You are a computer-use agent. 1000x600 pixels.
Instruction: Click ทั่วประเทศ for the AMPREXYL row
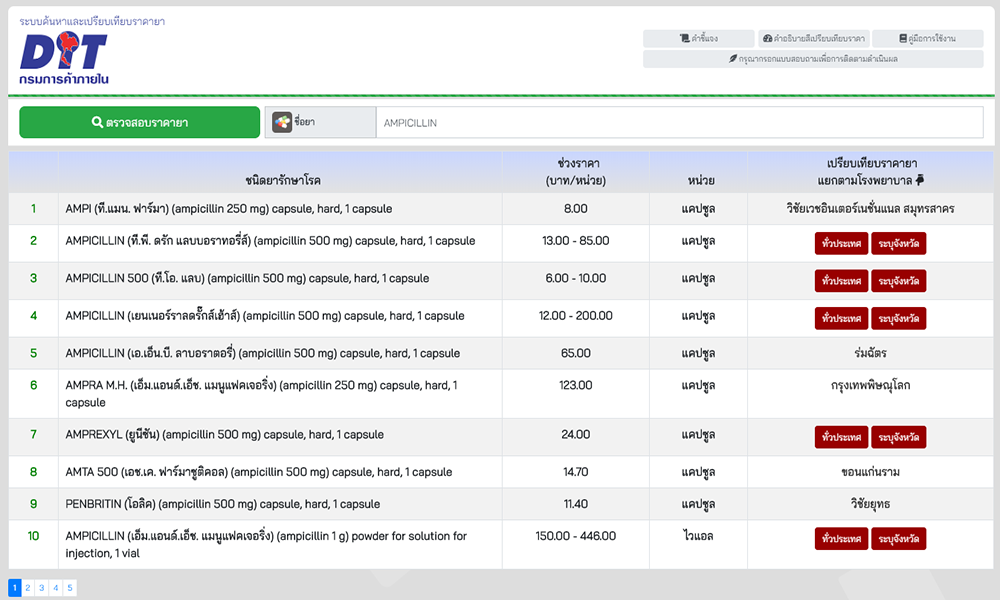click(x=841, y=437)
